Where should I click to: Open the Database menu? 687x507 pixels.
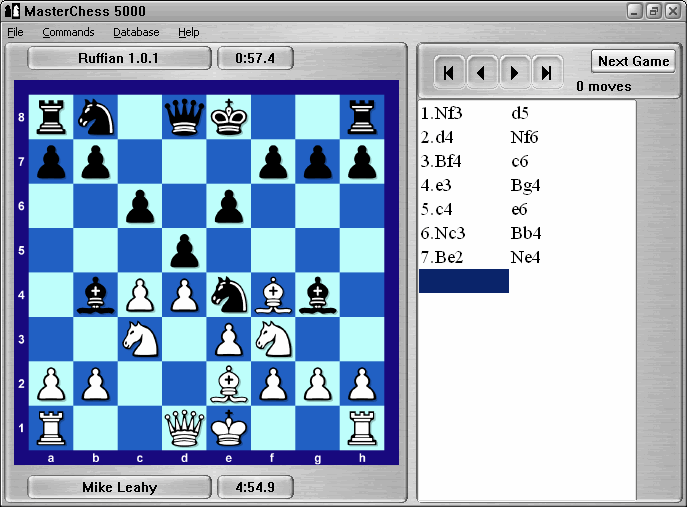pyautogui.click(x=136, y=32)
